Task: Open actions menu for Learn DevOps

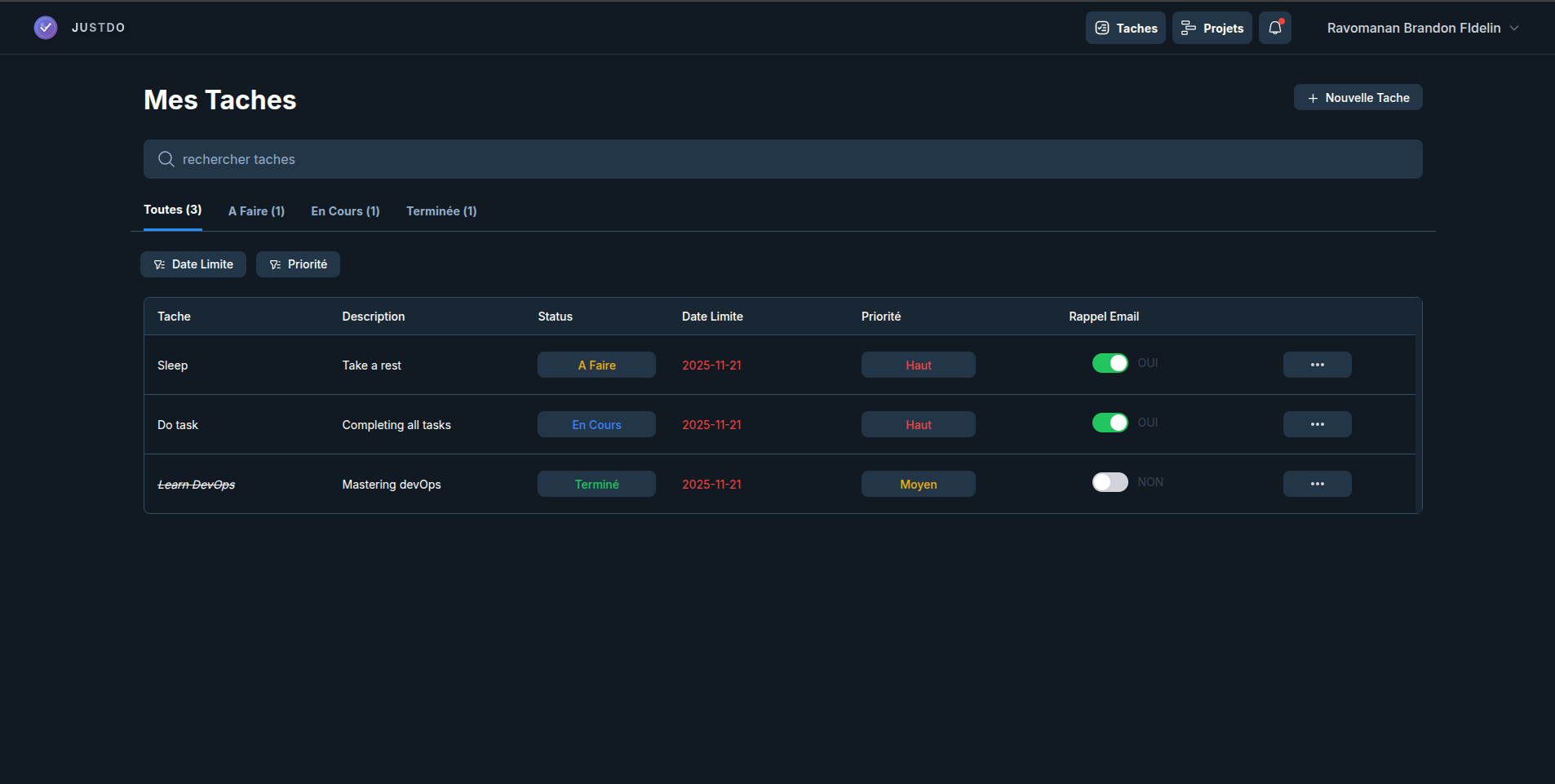Action: coord(1317,484)
